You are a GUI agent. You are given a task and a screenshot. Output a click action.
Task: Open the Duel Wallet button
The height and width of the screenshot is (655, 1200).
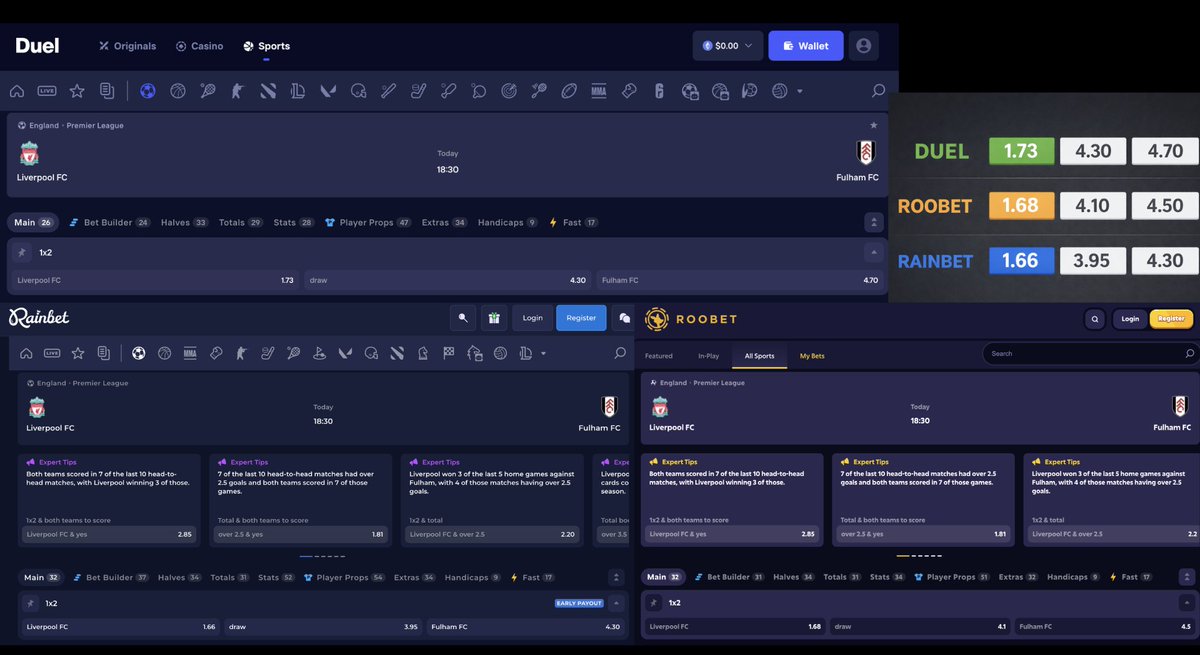[806, 46]
